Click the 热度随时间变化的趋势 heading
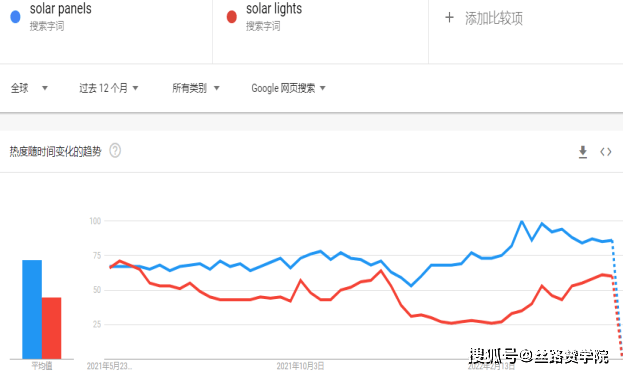This screenshot has width=623, height=373. point(55,151)
